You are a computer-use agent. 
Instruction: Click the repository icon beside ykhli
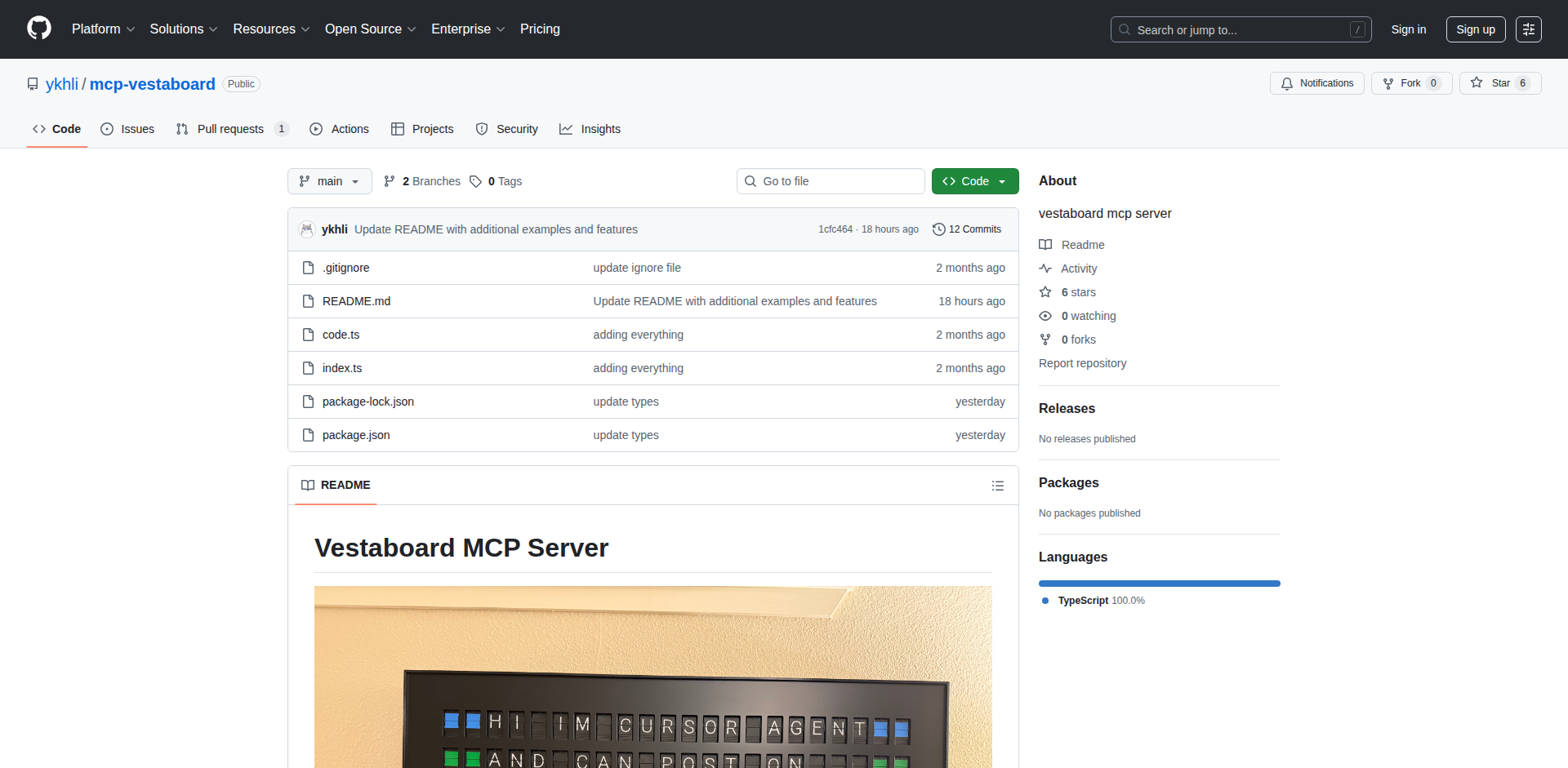pyautogui.click(x=33, y=84)
